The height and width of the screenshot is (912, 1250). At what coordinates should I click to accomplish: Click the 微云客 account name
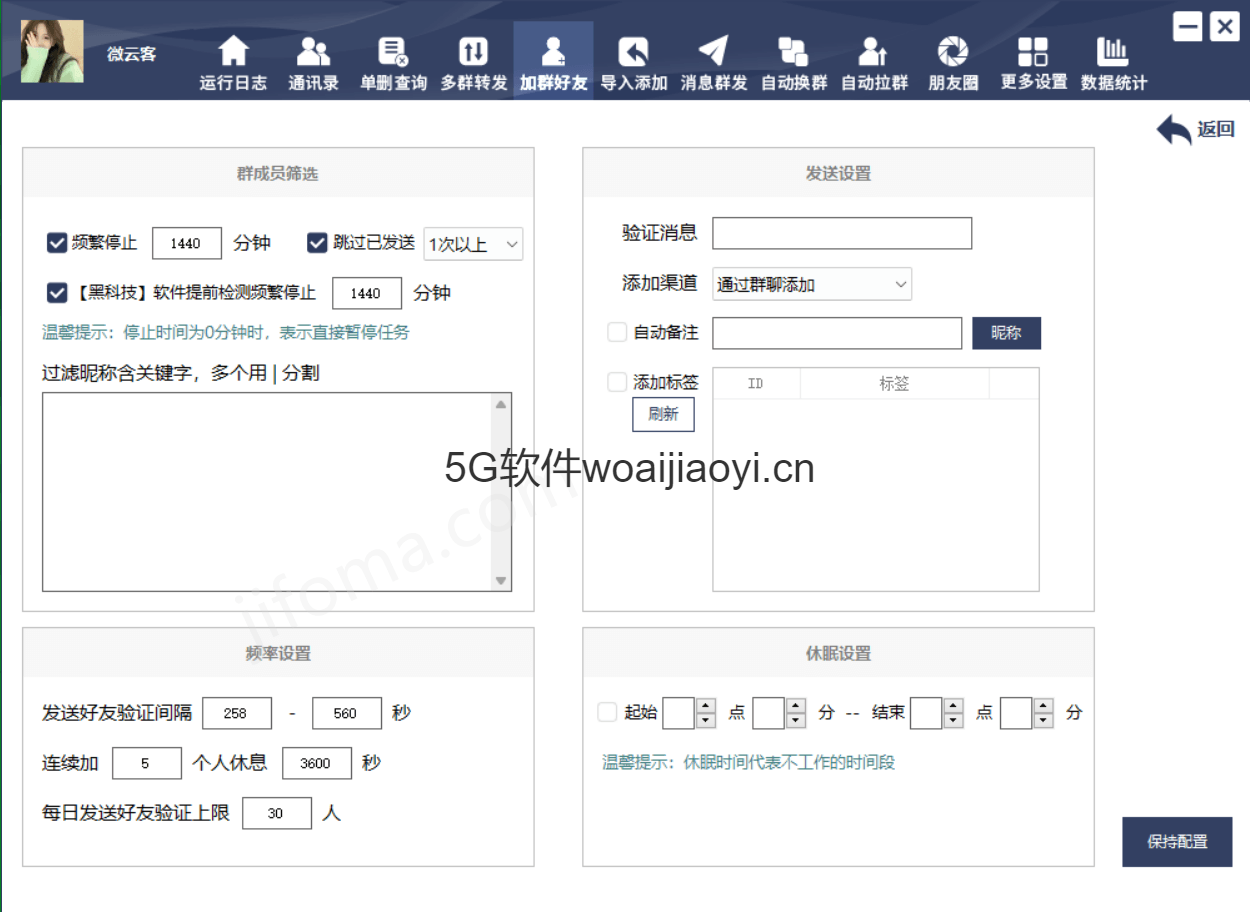point(132,54)
